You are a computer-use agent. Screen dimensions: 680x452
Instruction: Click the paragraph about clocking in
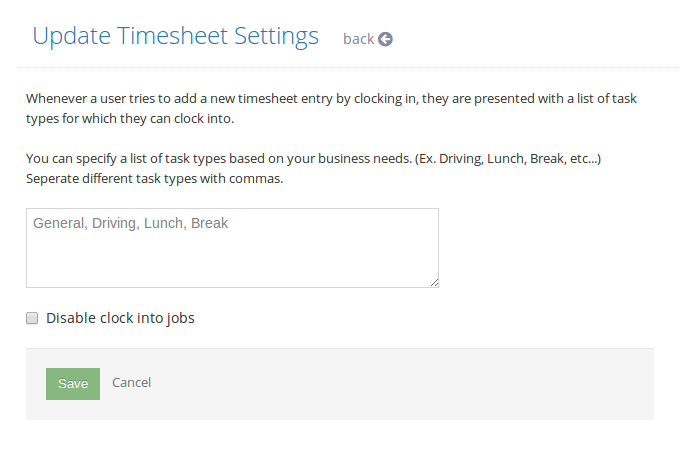[331, 108]
